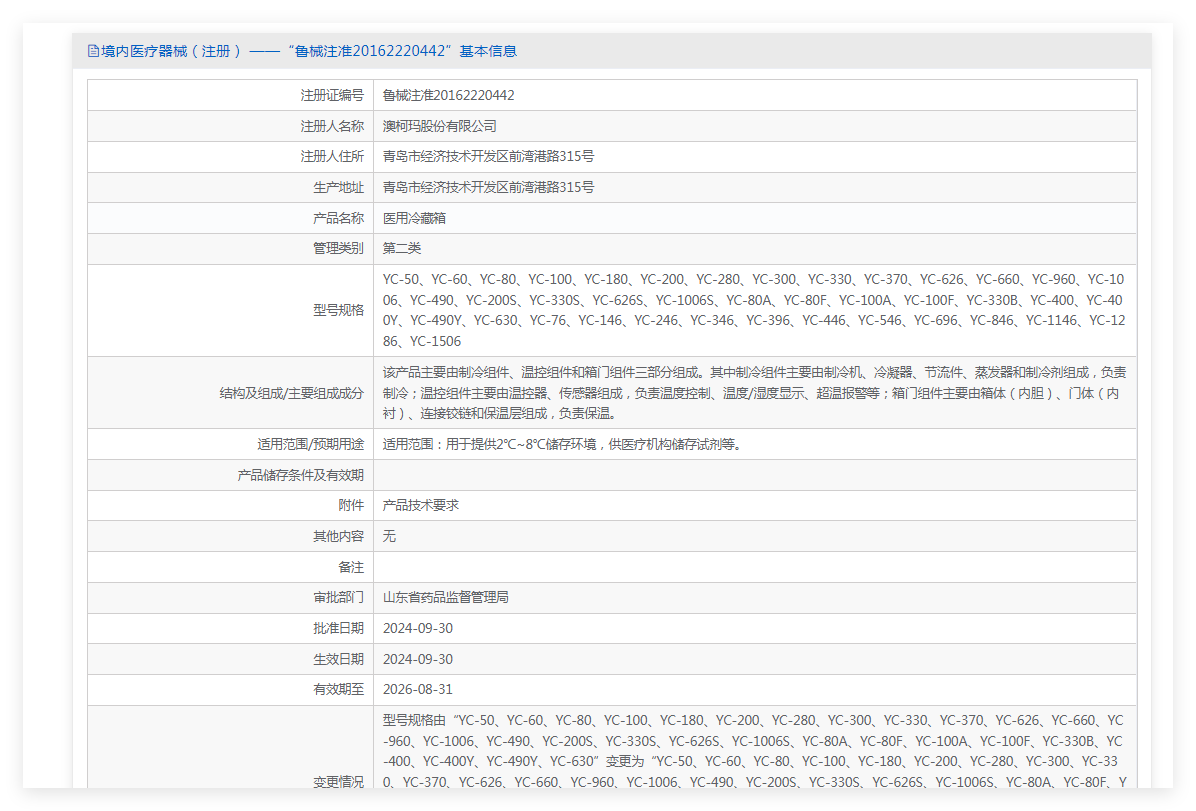This screenshot has height=811, width=1196.
Task: Click the structure description starting 该产品主要由
Action: [x=754, y=393]
